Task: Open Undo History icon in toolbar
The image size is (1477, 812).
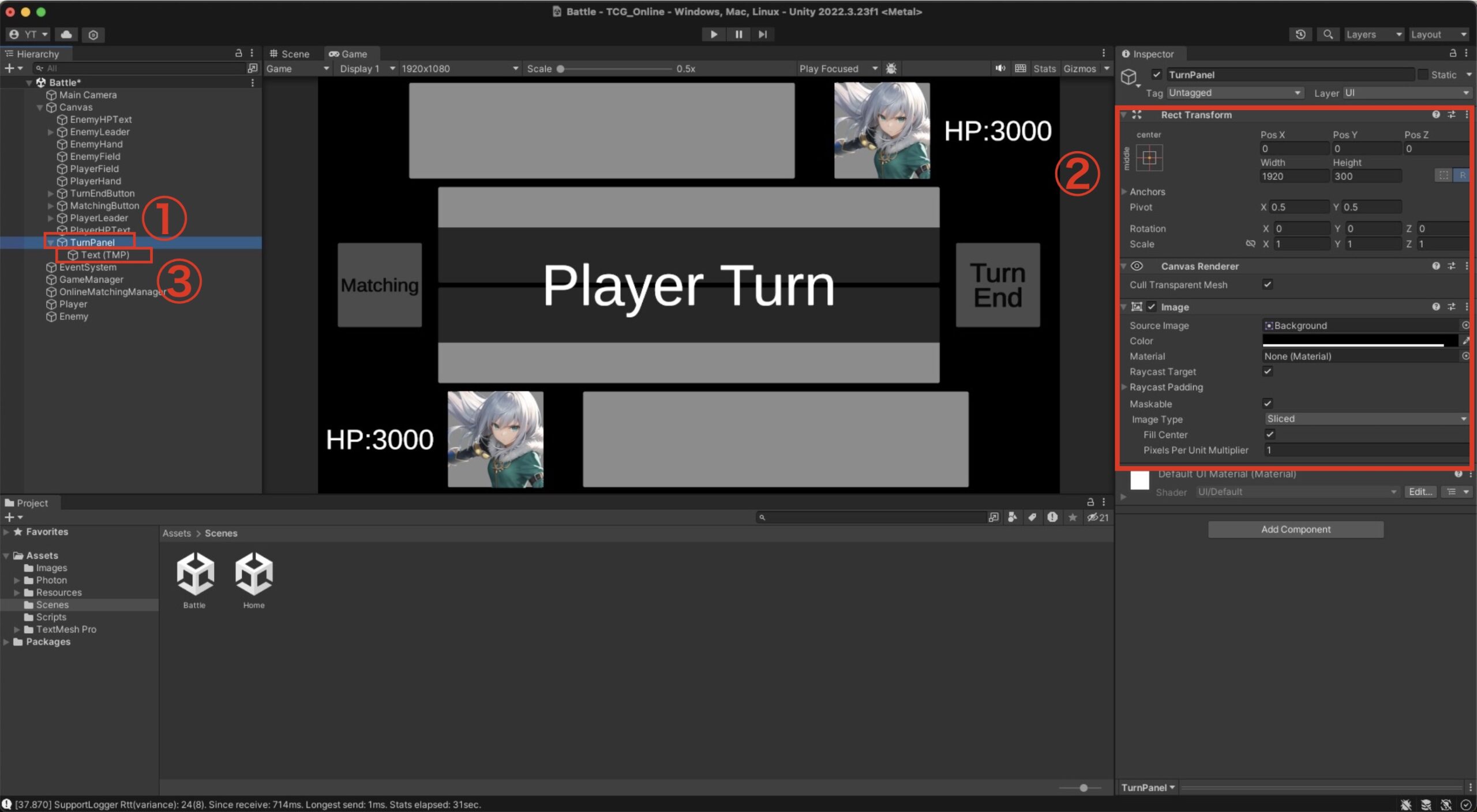Action: pos(1300,35)
